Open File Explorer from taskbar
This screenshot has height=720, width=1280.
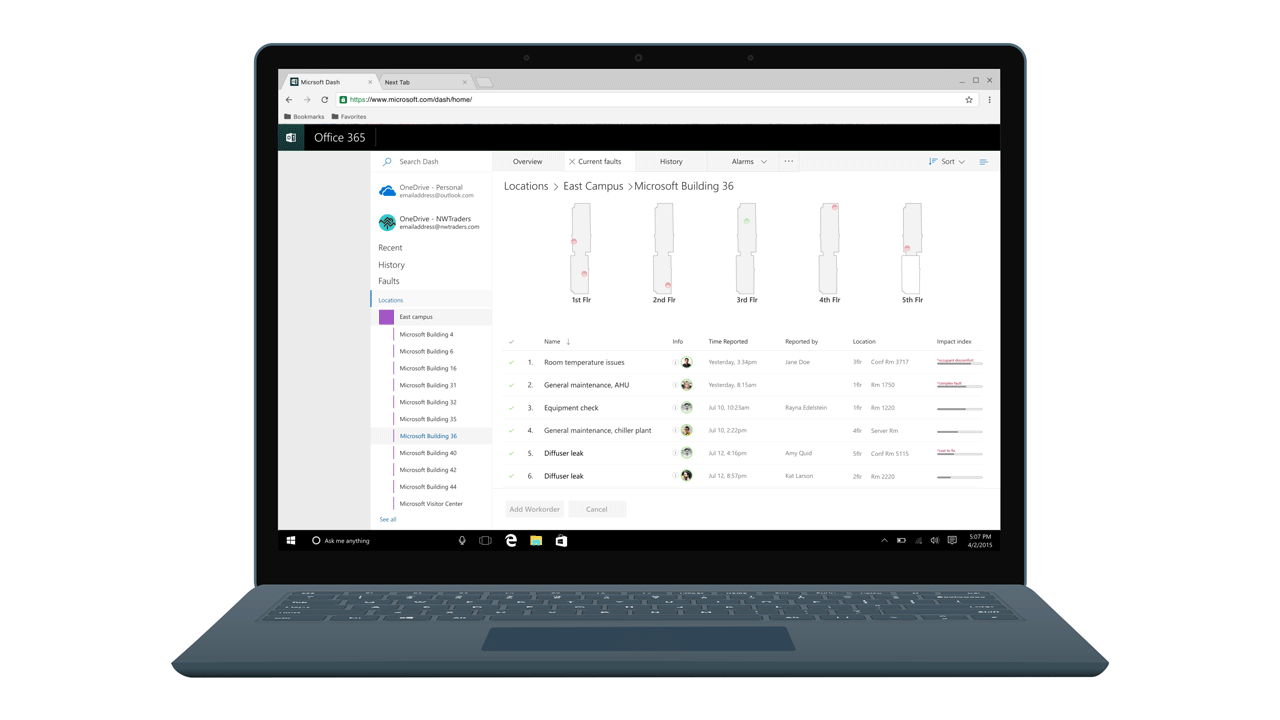[x=536, y=541]
